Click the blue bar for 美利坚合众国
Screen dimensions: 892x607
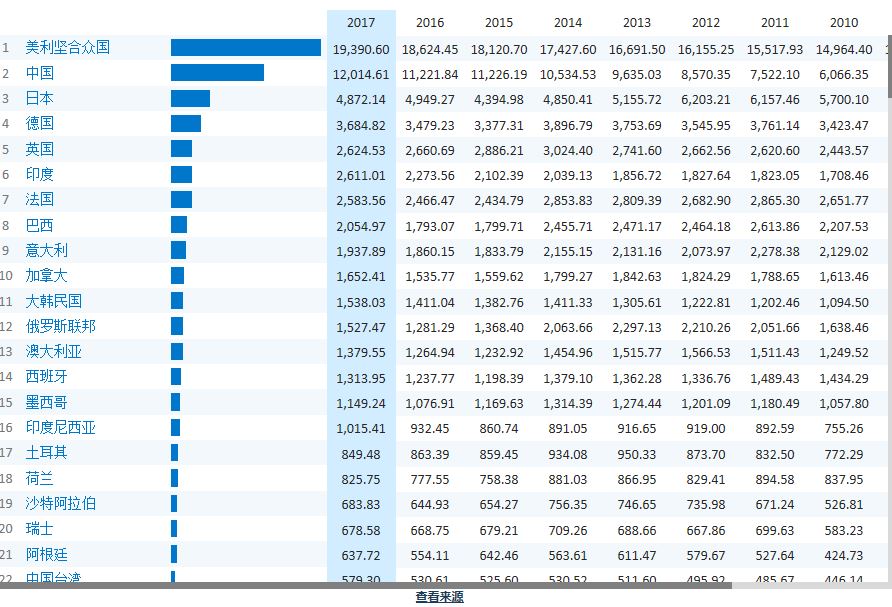(x=245, y=48)
